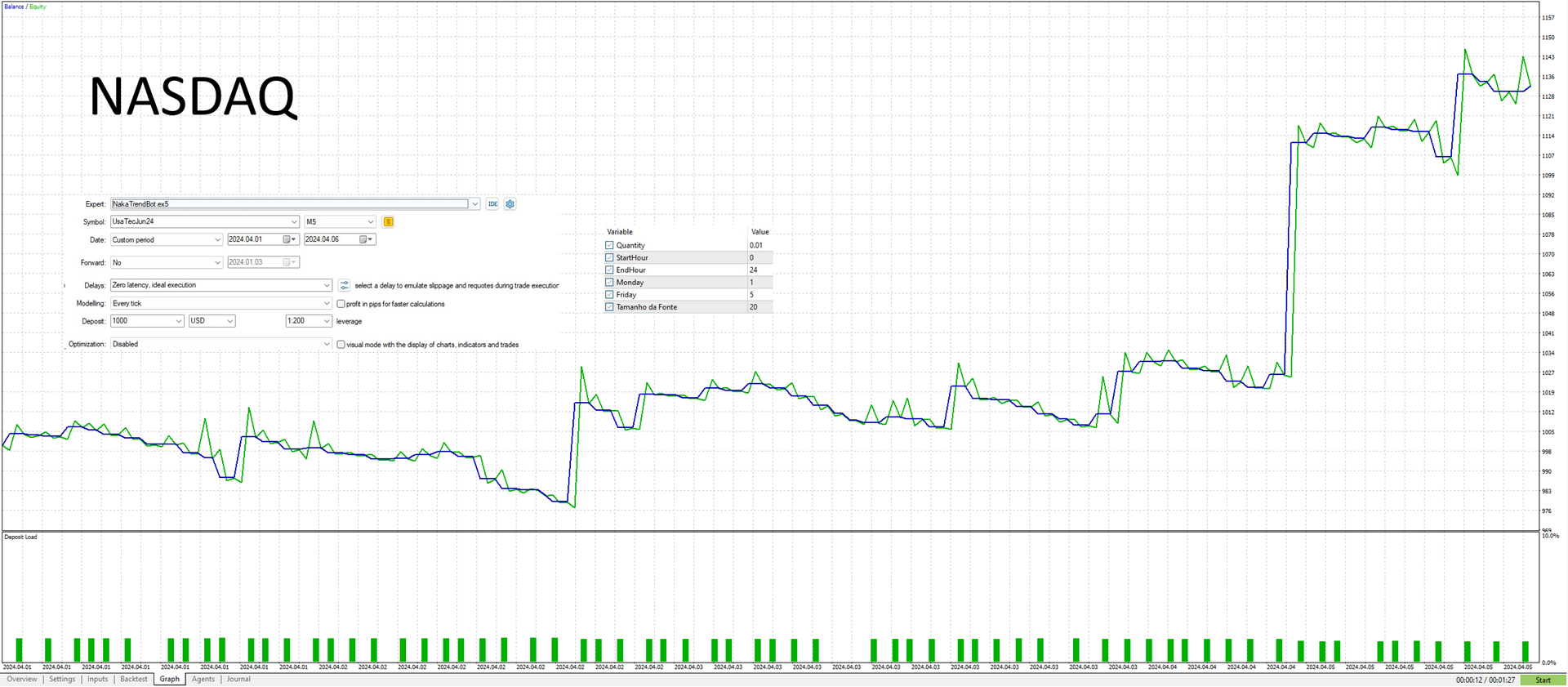Open the expert in the IDE editor

(x=492, y=204)
